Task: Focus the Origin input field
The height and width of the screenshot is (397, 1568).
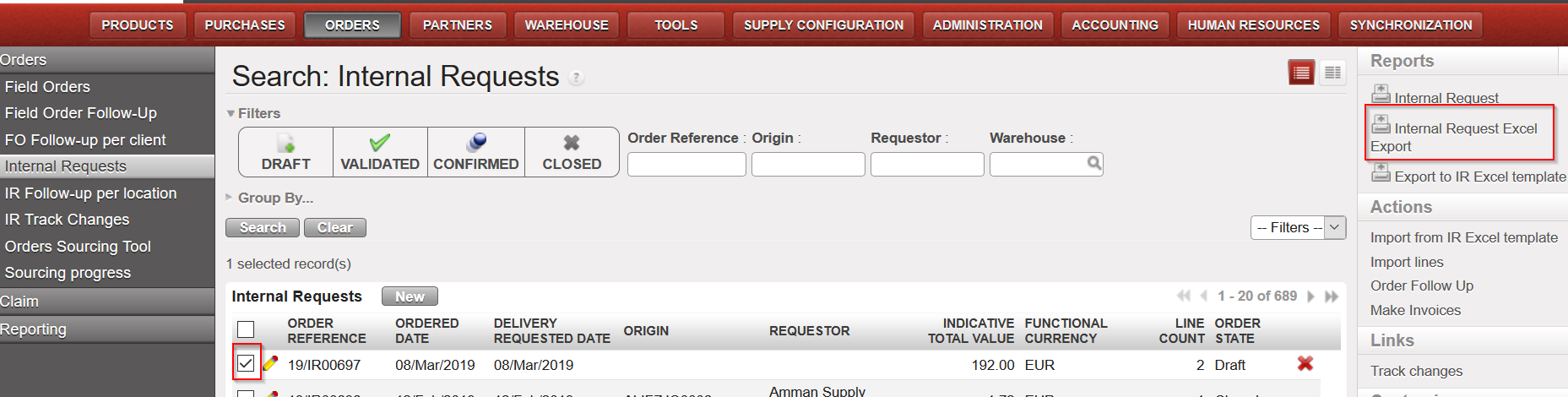Action: [x=808, y=164]
